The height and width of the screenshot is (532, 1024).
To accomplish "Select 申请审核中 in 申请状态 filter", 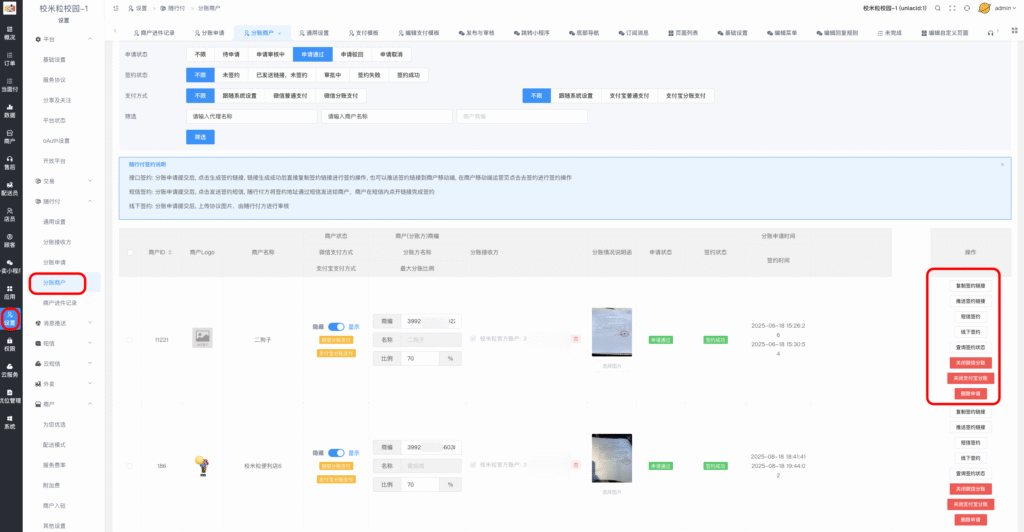I will [x=270, y=55].
